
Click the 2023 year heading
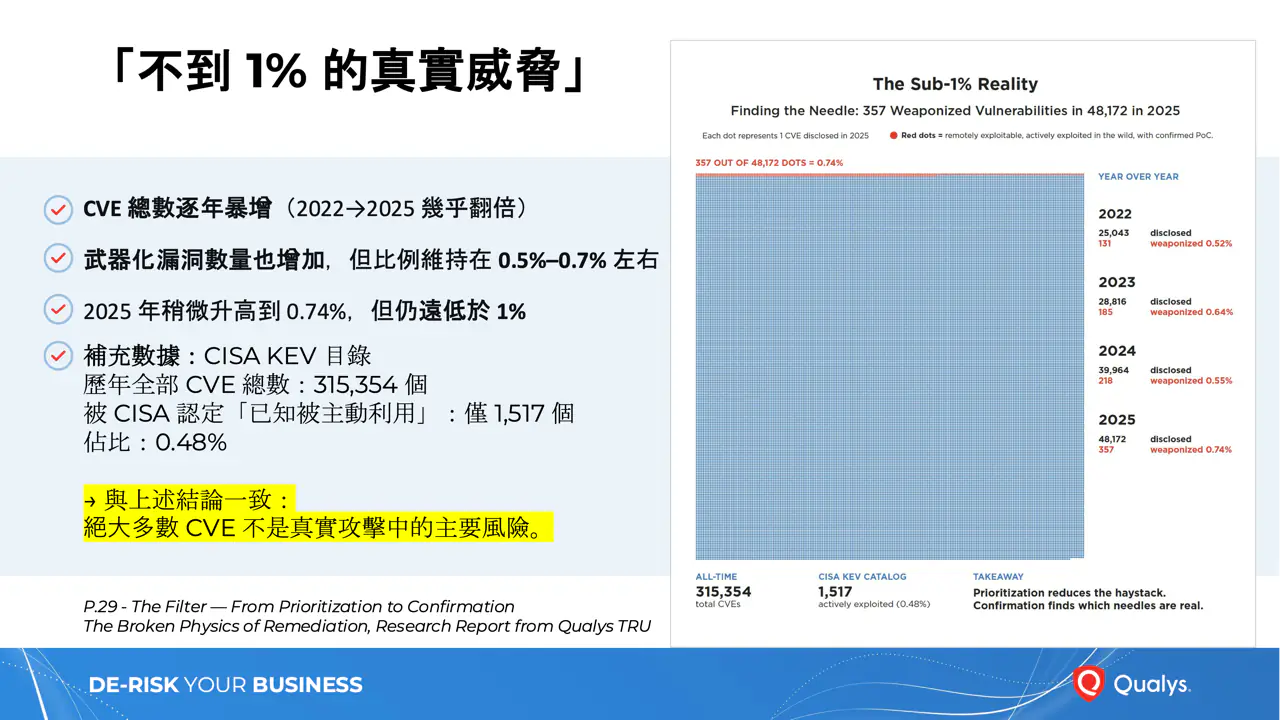1116,283
